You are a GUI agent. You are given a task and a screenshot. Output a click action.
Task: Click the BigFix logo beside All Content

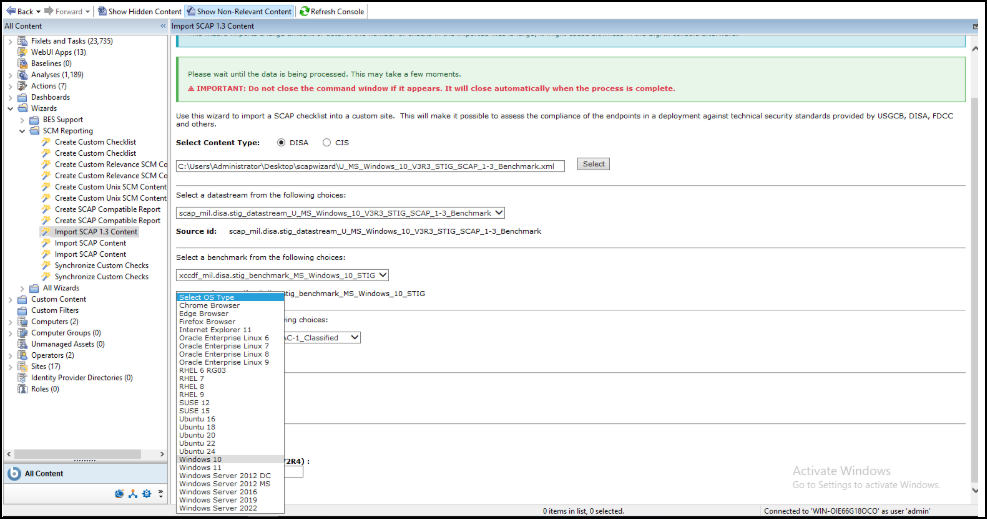click(14, 474)
